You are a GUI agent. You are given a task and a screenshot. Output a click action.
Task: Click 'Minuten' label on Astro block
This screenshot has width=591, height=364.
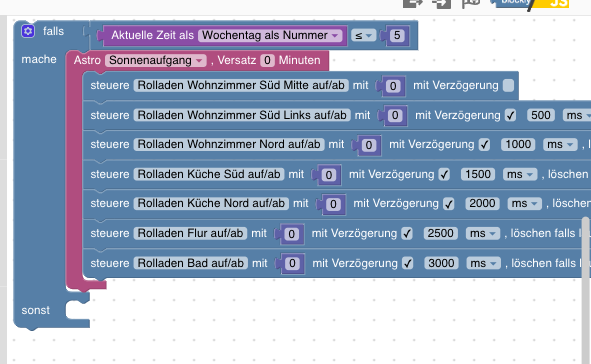click(x=299, y=60)
